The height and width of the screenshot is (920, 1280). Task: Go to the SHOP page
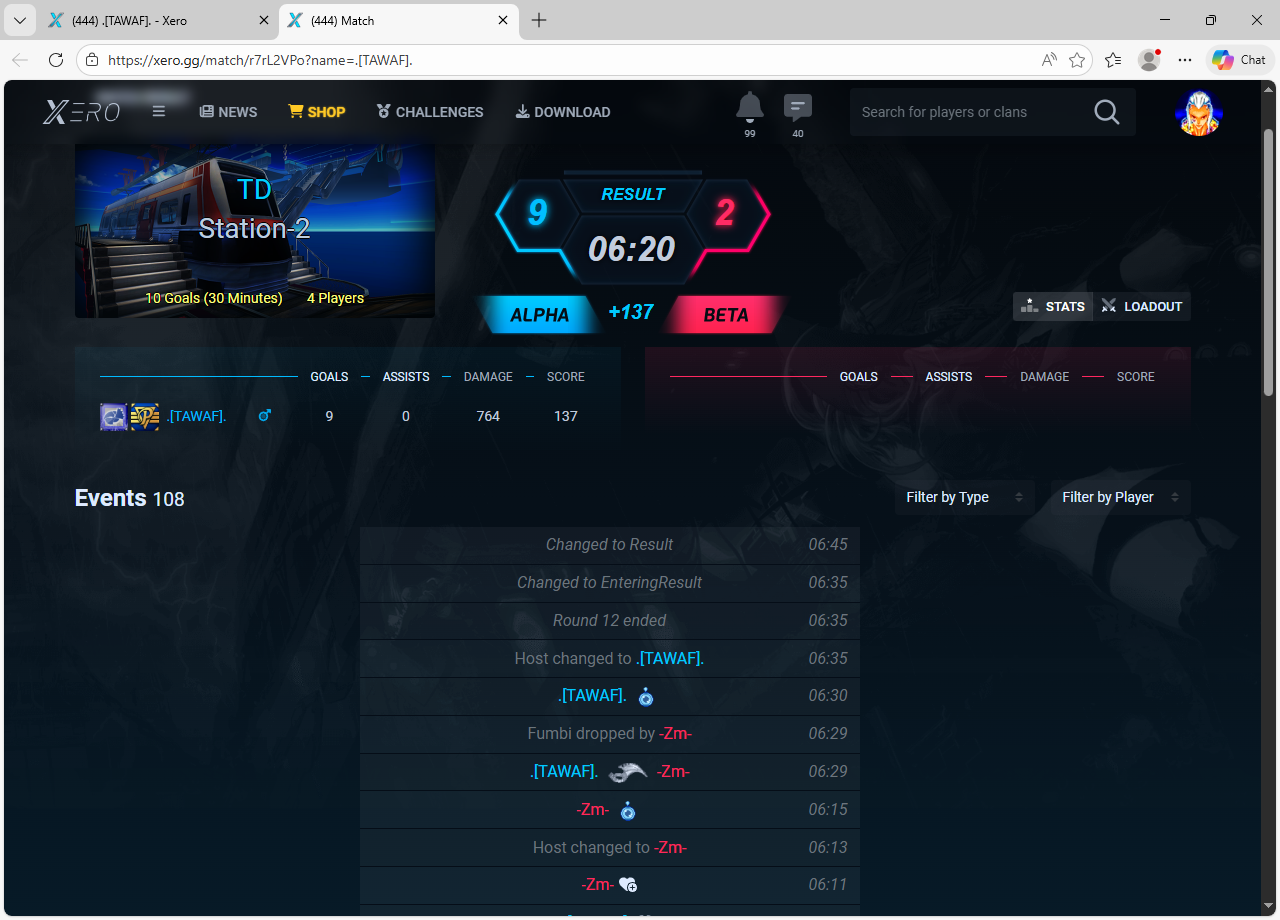click(316, 112)
